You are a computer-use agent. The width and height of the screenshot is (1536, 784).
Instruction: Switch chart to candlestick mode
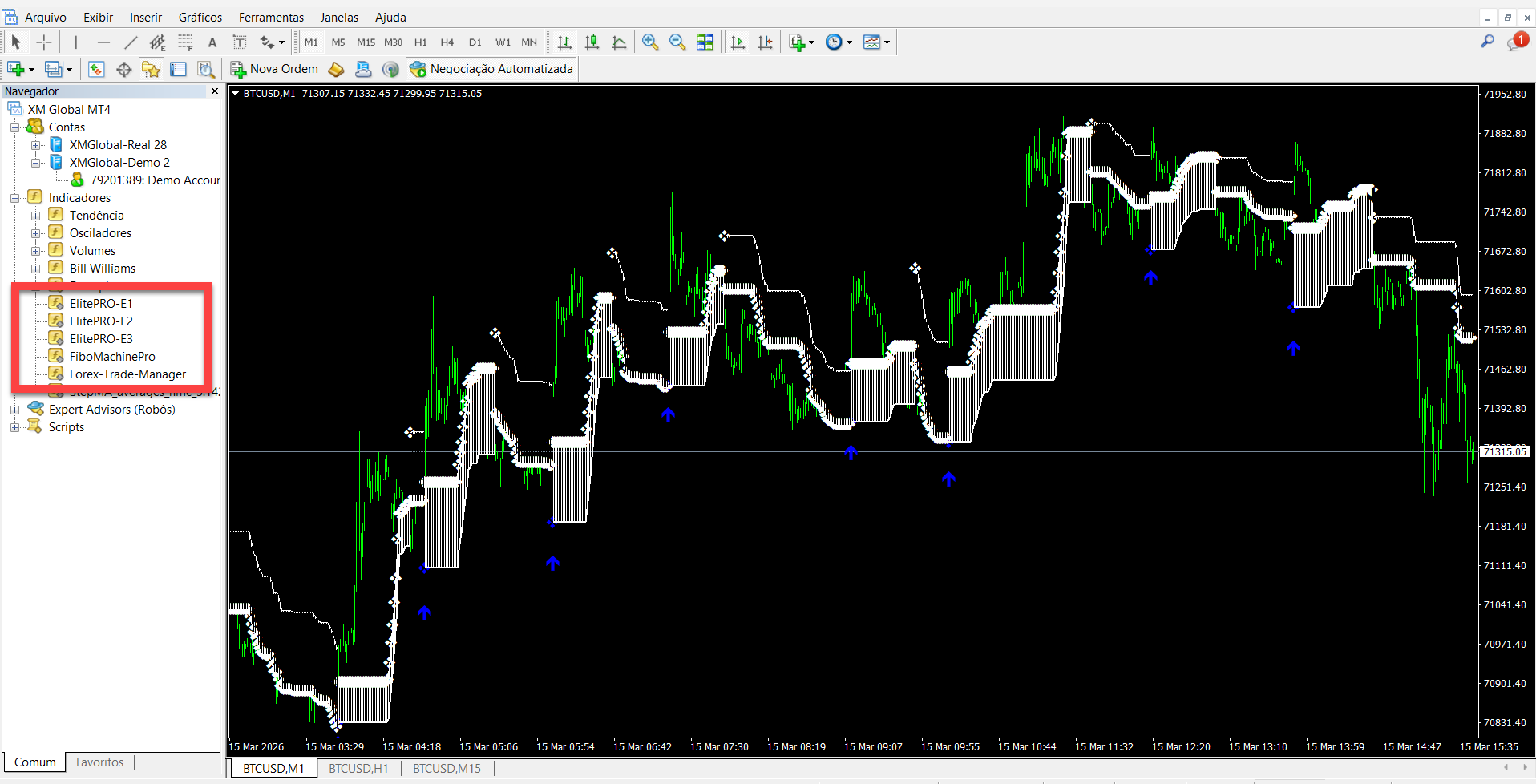pos(592,42)
